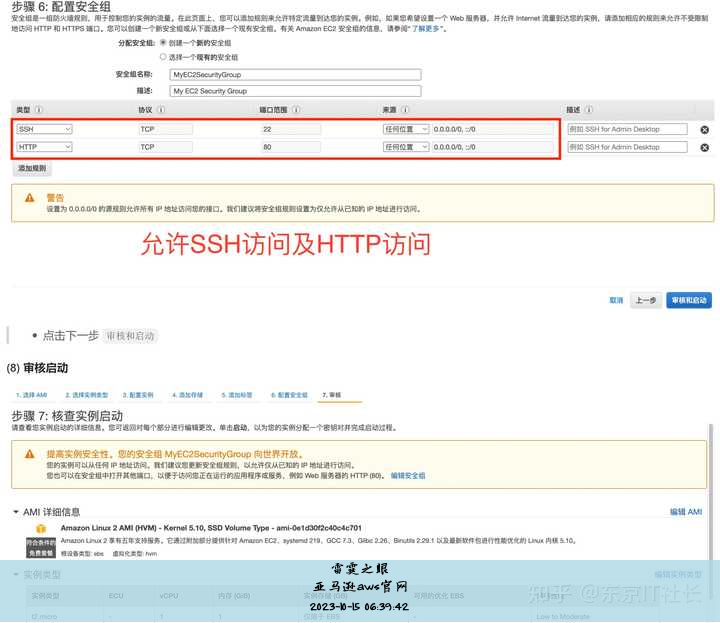720x623 pixels.
Task: Click the source CIDR field in SSH row
Action: [493, 129]
